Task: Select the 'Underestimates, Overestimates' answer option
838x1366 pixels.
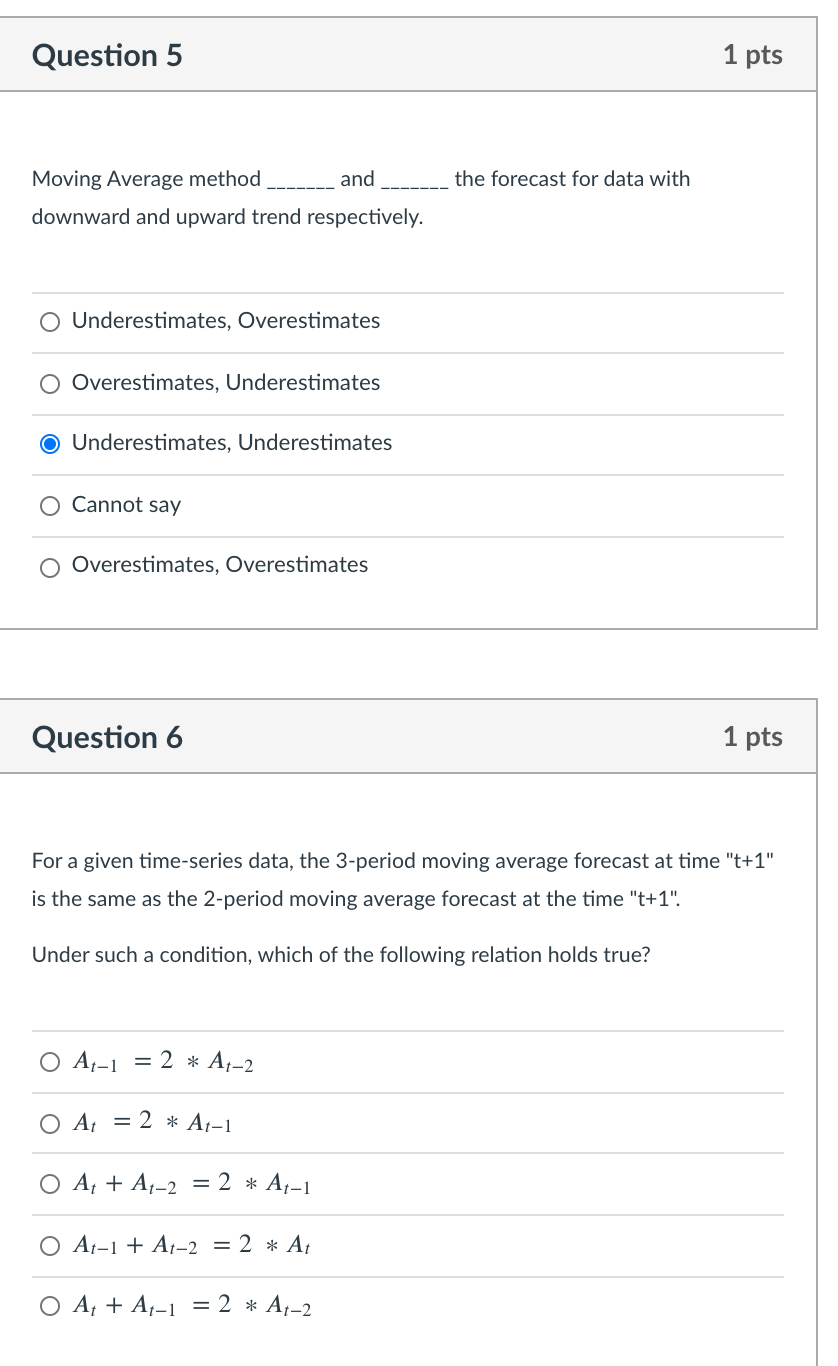Action: [x=50, y=321]
